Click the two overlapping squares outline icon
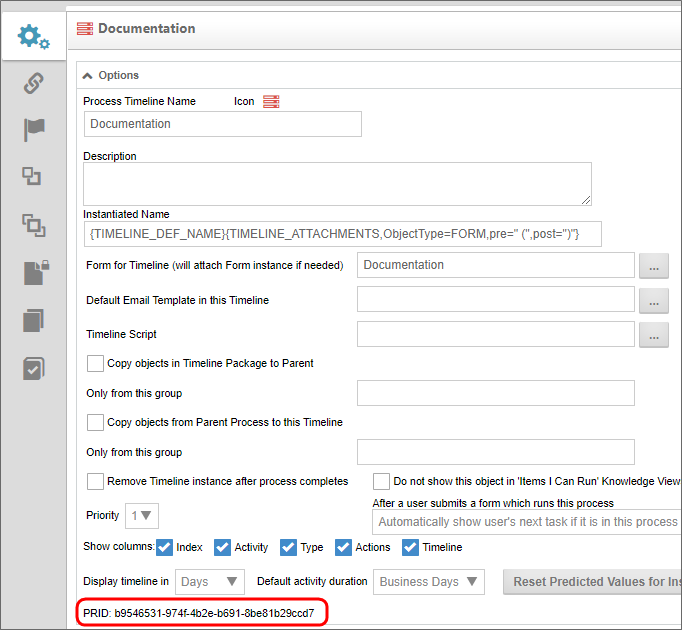Screen dimensions: 682x630 (x=33, y=177)
